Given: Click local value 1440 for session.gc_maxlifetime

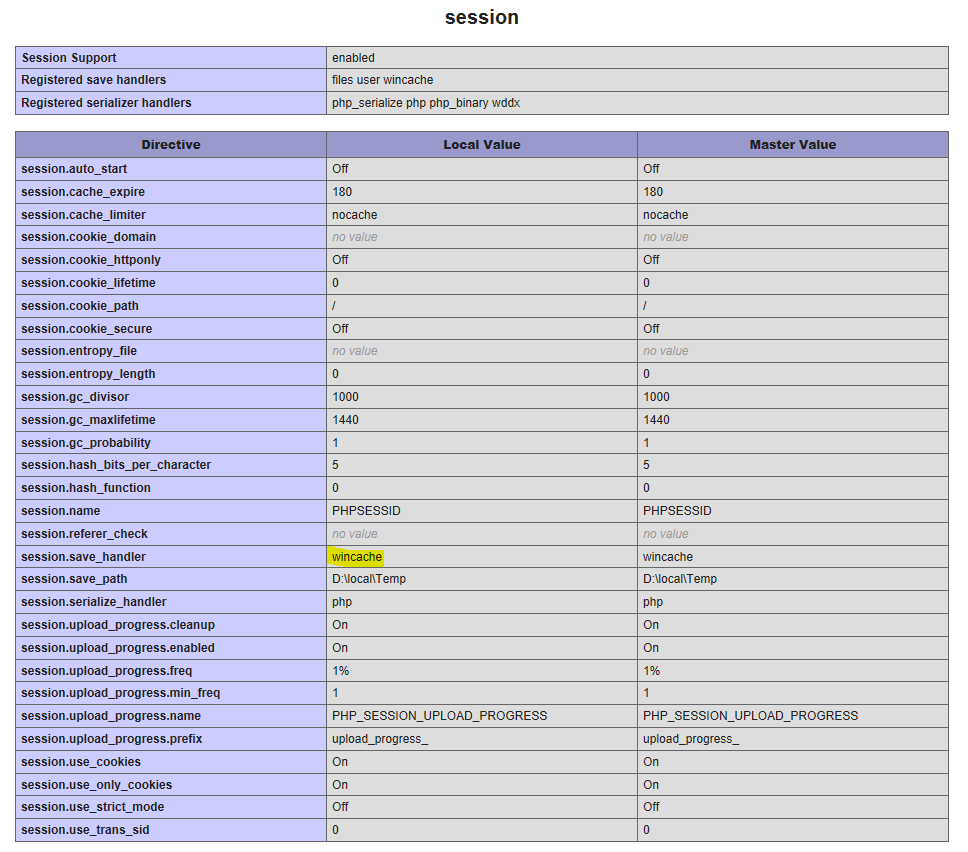Looking at the screenshot, I should (345, 420).
